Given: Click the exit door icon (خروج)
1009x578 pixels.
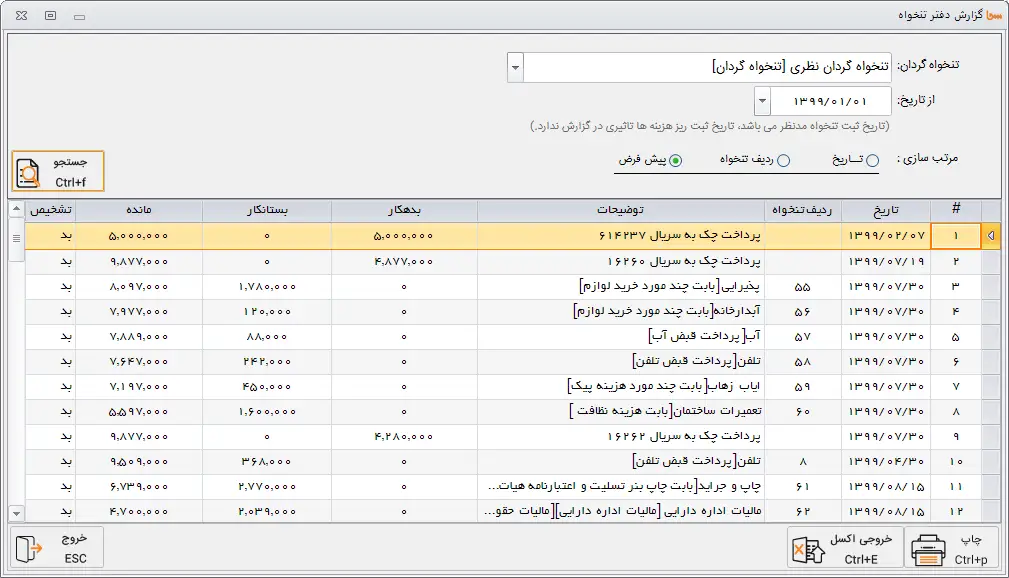Looking at the screenshot, I should click(x=31, y=548).
